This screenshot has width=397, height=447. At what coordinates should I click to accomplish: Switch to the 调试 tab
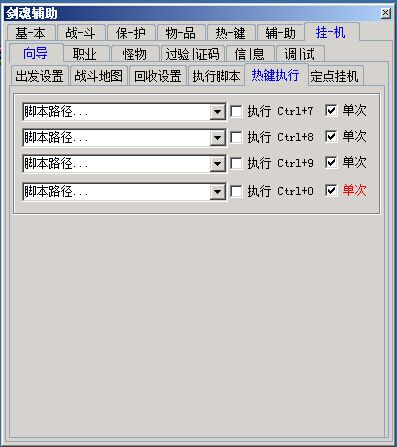(299, 54)
